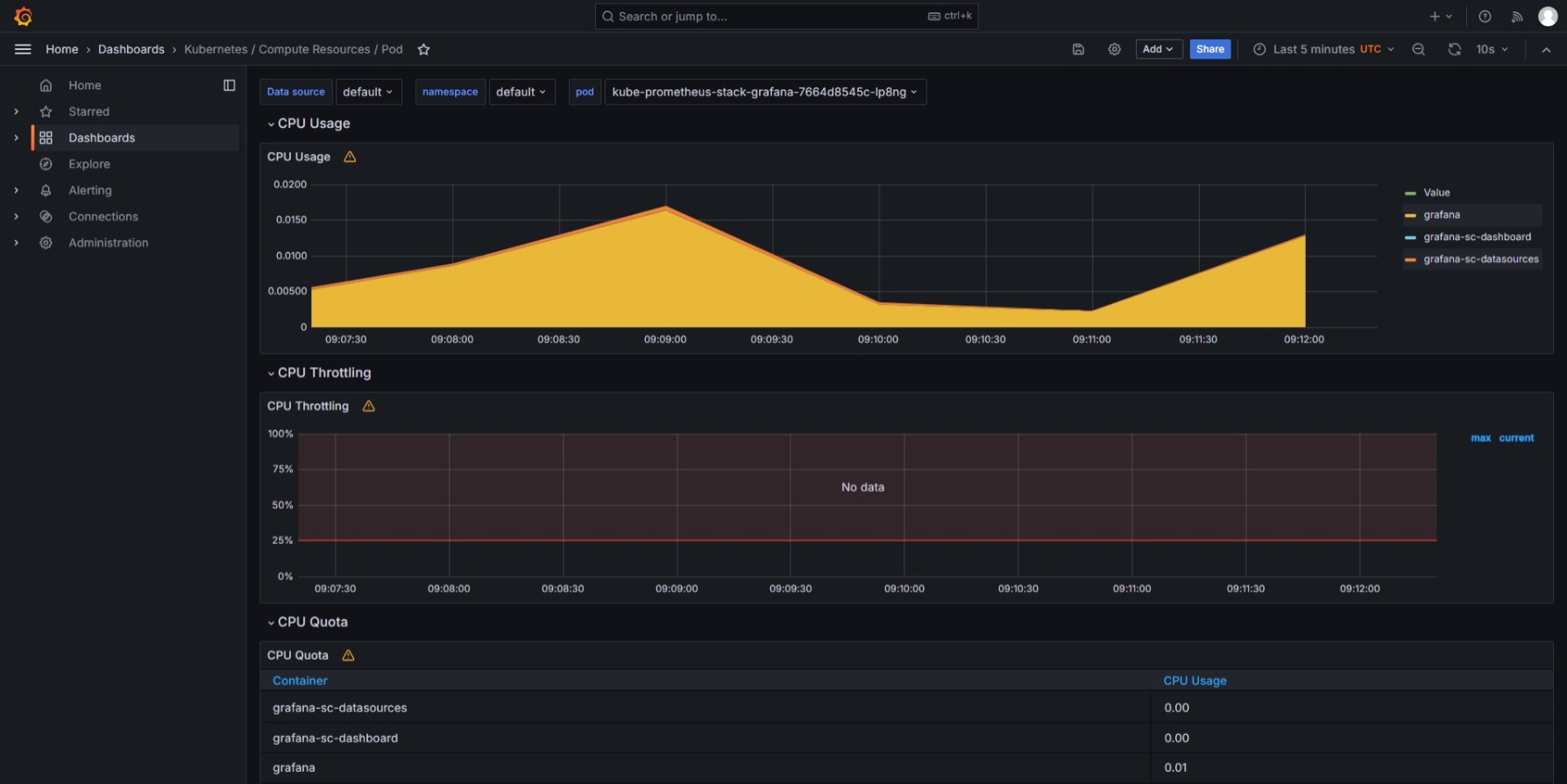The width and height of the screenshot is (1567, 784).
Task: Click the Grafana logo icon
Action: 24,17
